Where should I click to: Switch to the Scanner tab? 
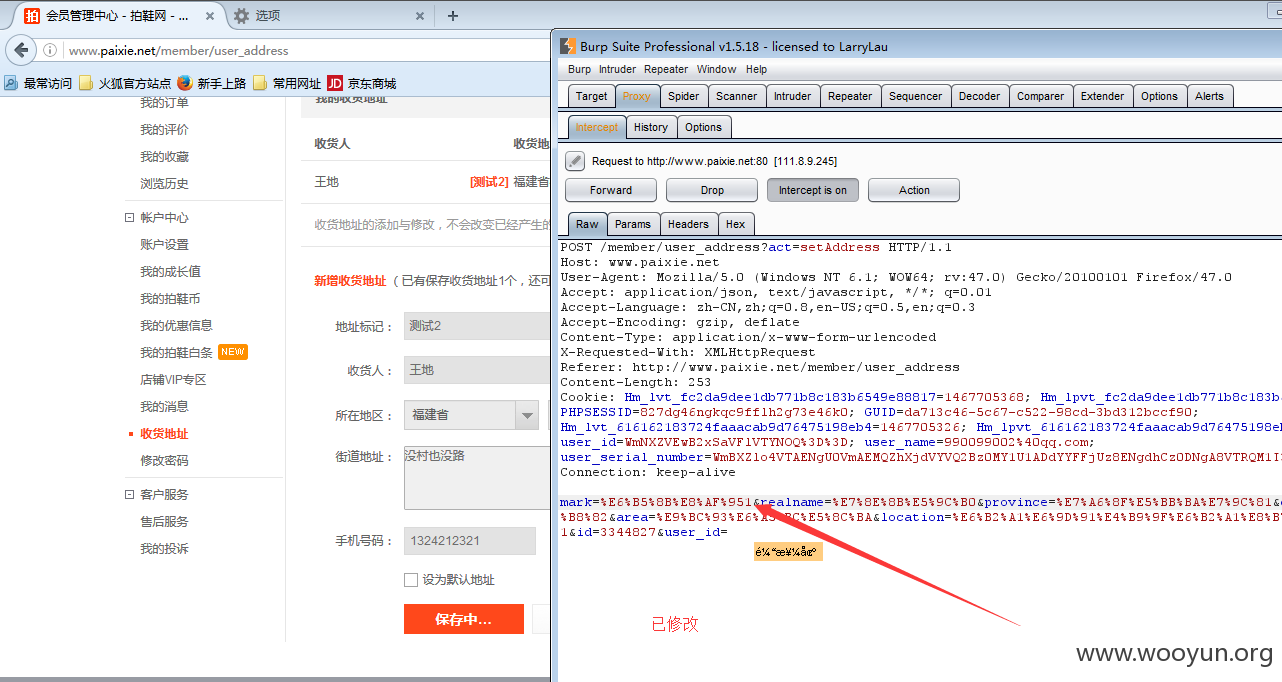736,96
